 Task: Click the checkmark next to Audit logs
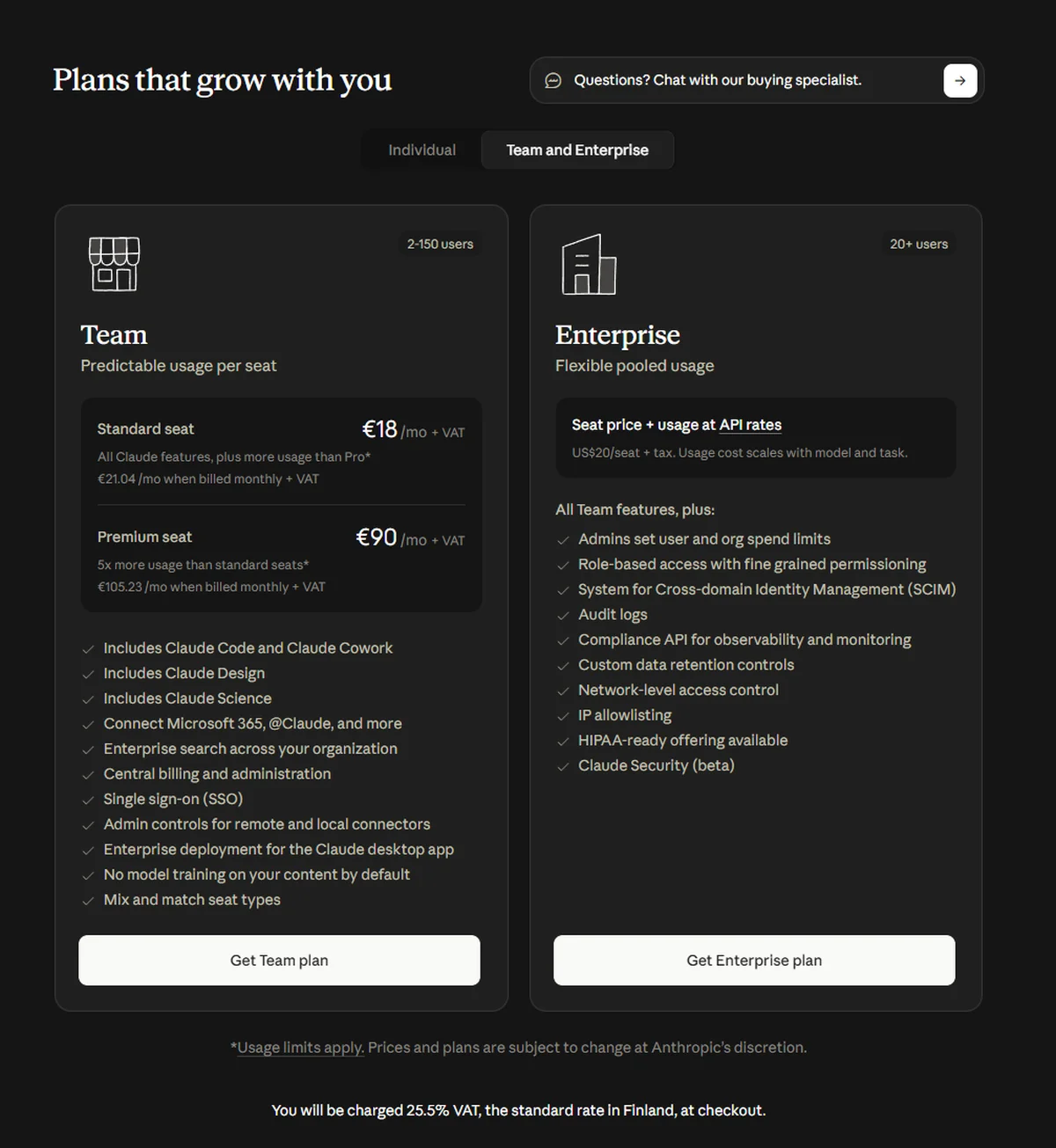563,615
